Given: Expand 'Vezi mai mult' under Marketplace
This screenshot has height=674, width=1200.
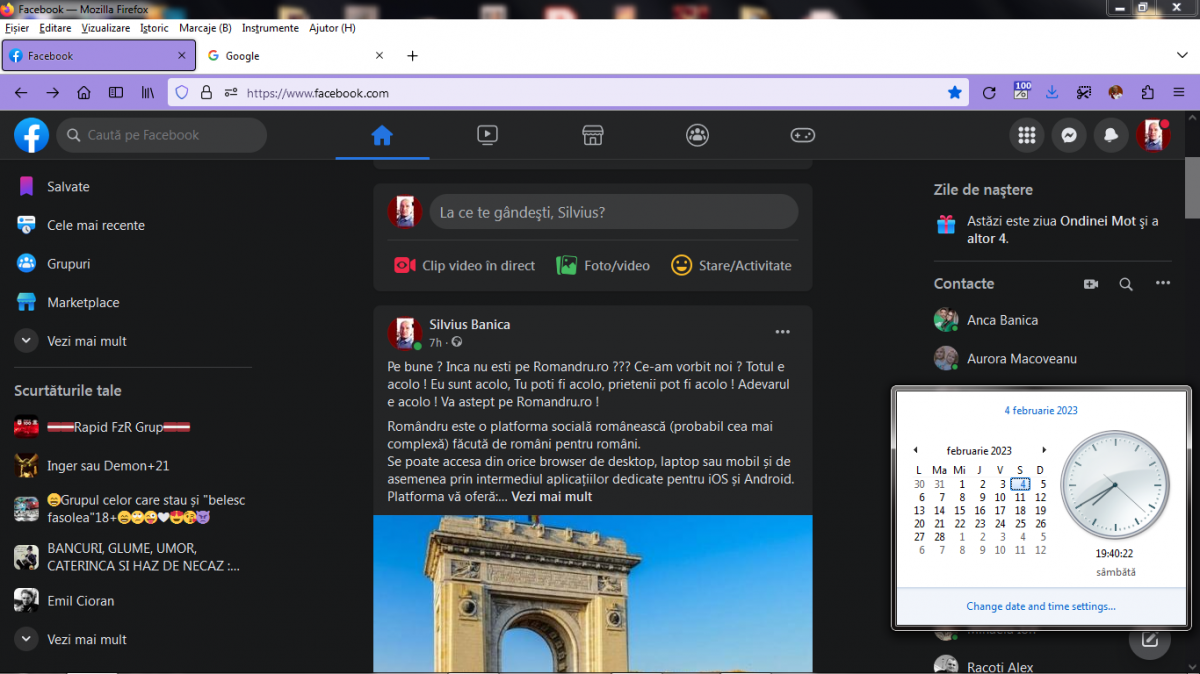Looking at the screenshot, I should coord(86,341).
